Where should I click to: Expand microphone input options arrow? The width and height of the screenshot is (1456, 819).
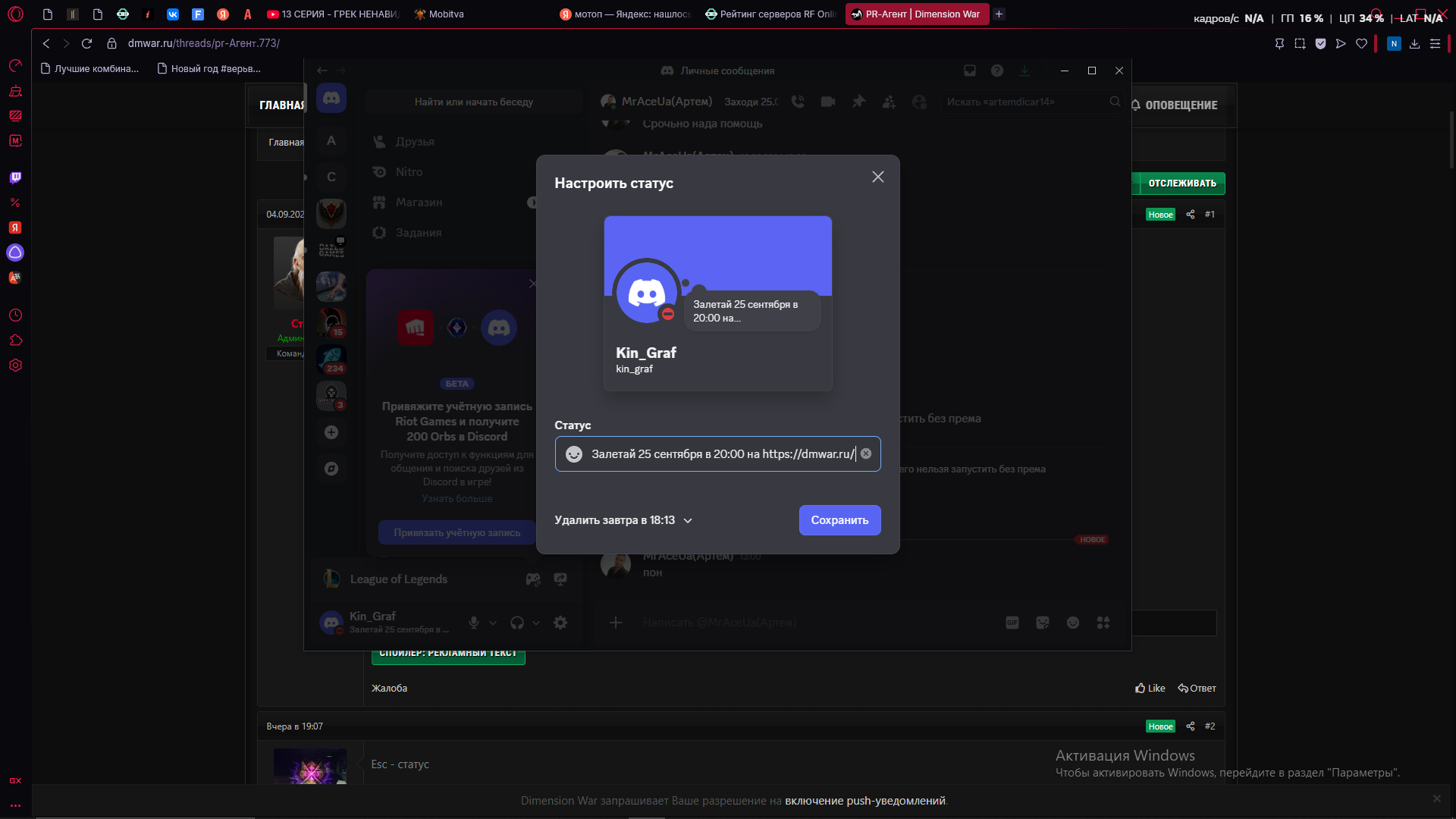click(x=493, y=623)
